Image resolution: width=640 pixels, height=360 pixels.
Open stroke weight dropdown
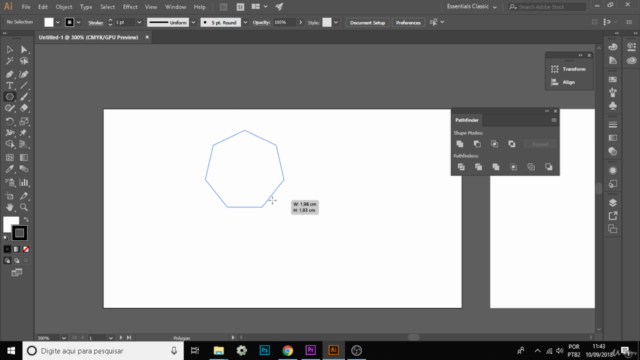pos(139,22)
